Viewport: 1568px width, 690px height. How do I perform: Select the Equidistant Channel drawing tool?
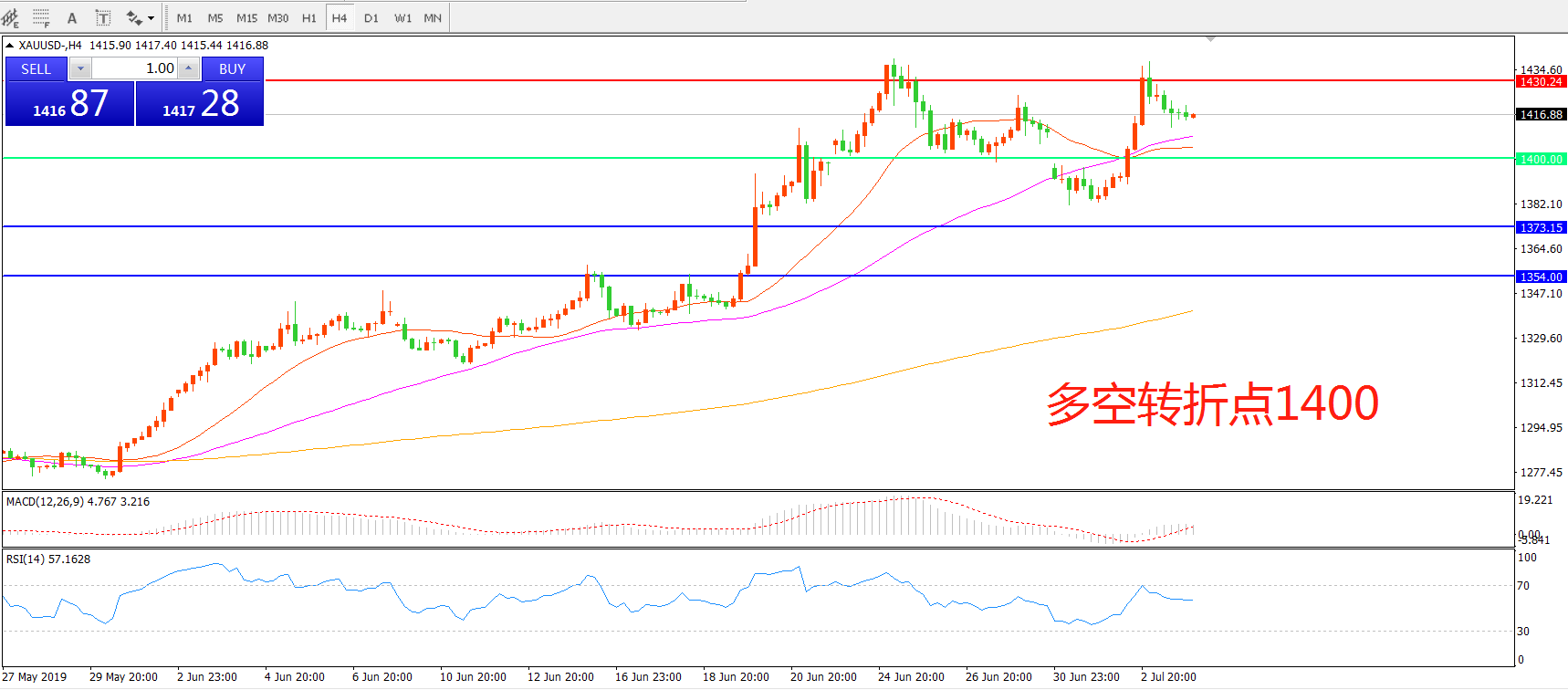coord(10,17)
